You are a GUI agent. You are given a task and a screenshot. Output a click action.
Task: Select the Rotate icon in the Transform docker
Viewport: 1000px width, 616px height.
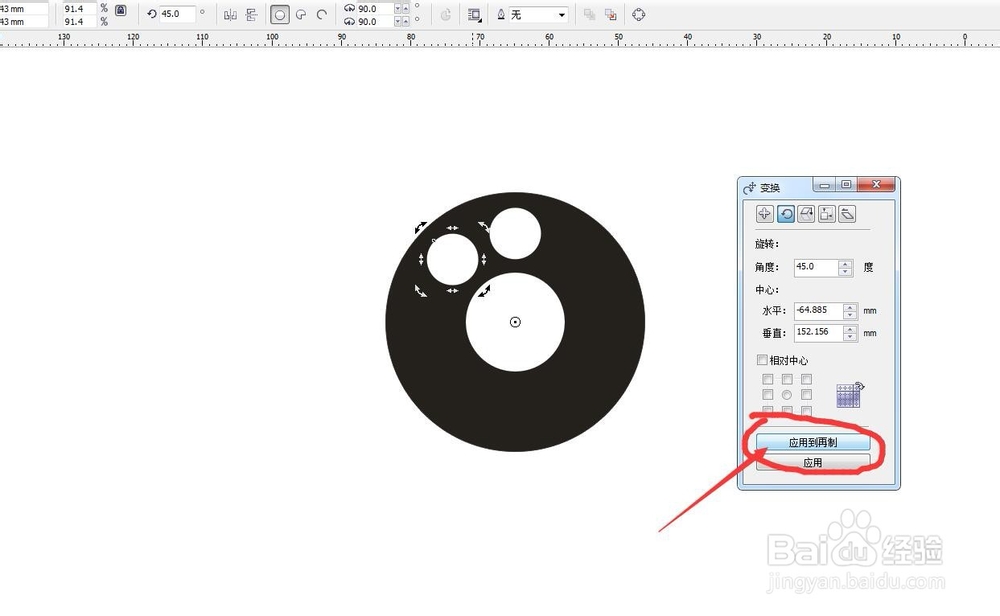click(x=786, y=213)
